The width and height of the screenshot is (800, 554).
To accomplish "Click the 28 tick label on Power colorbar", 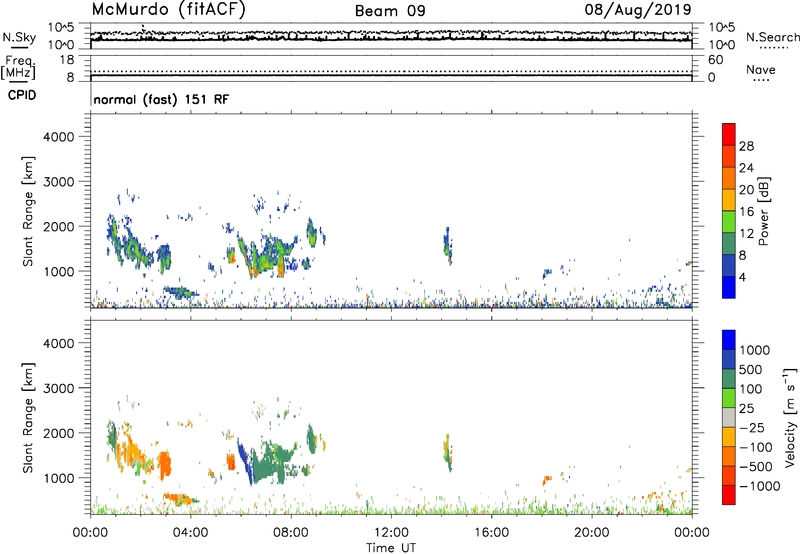I will [746, 146].
